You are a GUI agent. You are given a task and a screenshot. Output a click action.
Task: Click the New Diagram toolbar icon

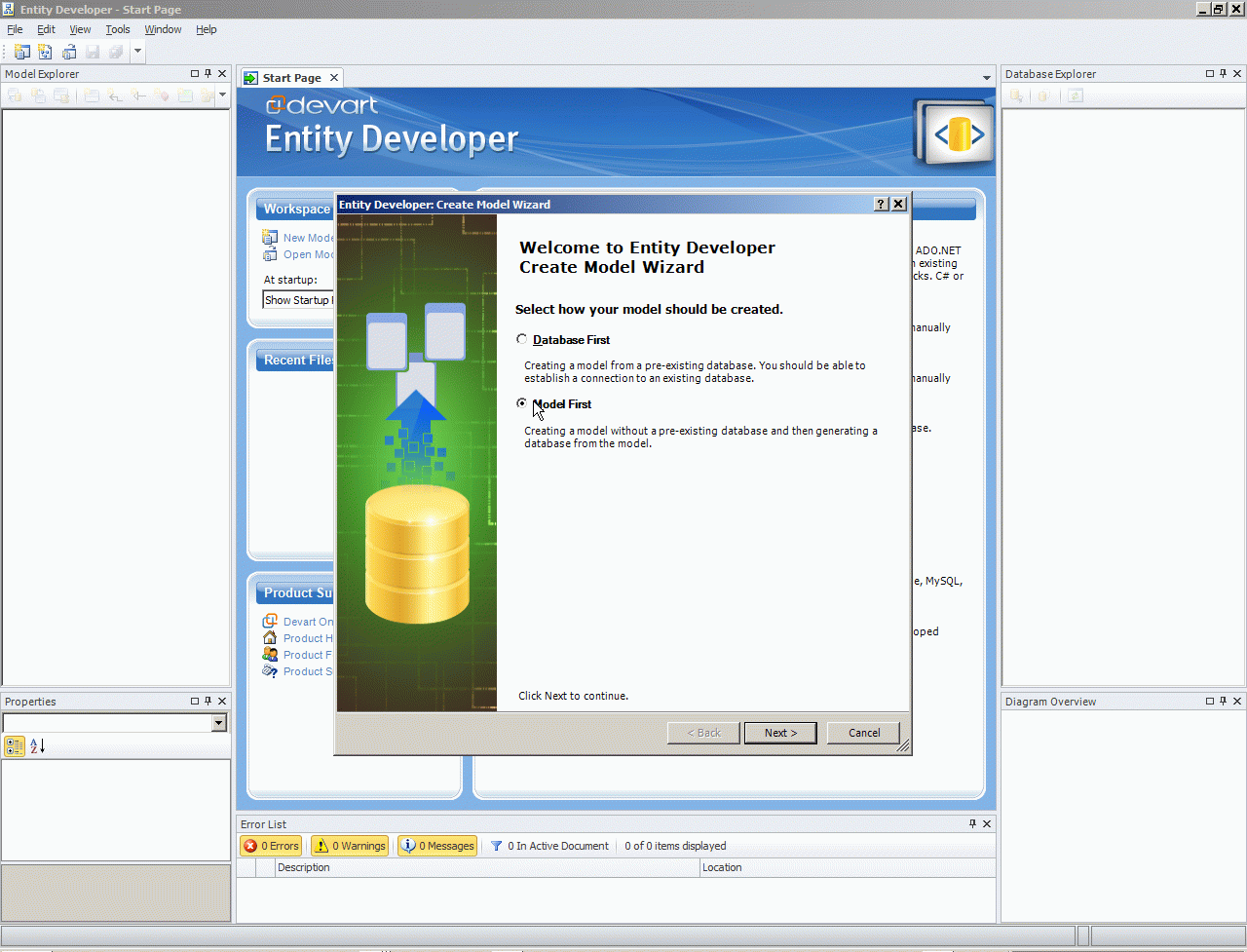click(x=46, y=52)
